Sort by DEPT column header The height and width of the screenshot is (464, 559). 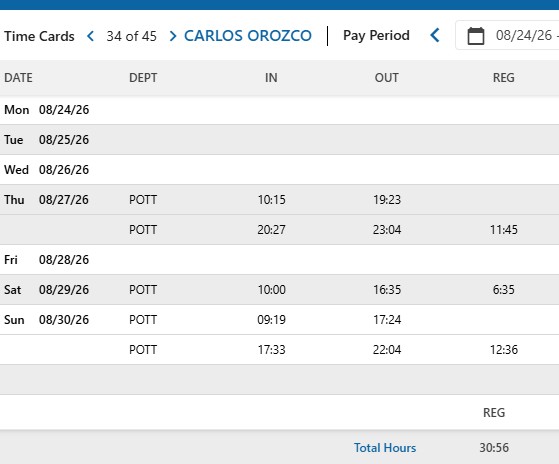tap(143, 78)
